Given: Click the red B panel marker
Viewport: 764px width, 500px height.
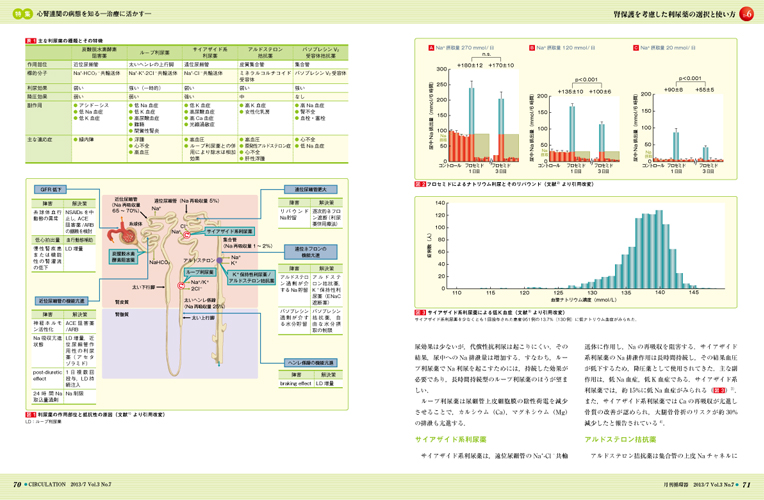Looking at the screenshot, I should click(532, 48).
